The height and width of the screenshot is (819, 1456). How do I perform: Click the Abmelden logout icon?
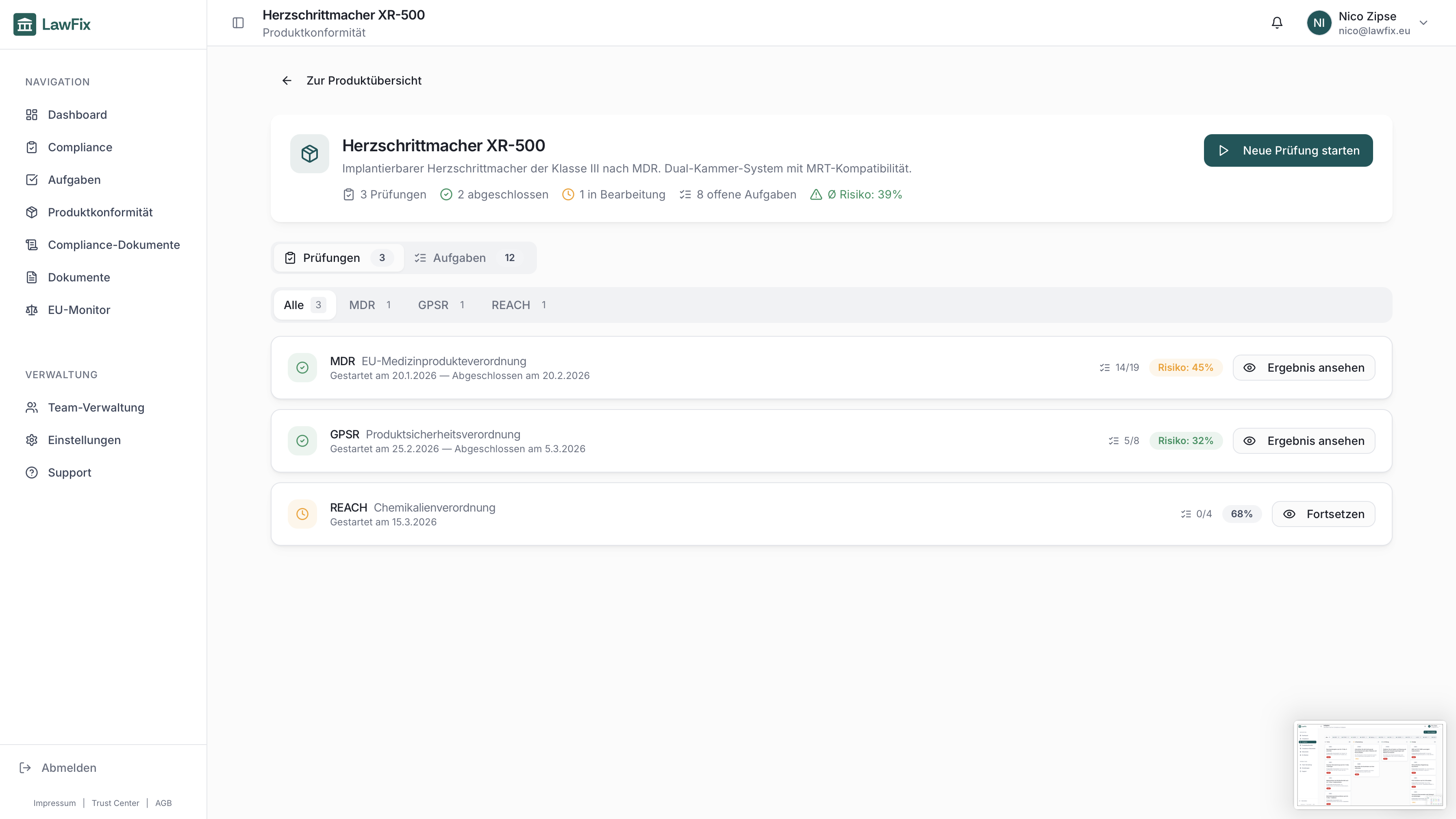pos(25,767)
